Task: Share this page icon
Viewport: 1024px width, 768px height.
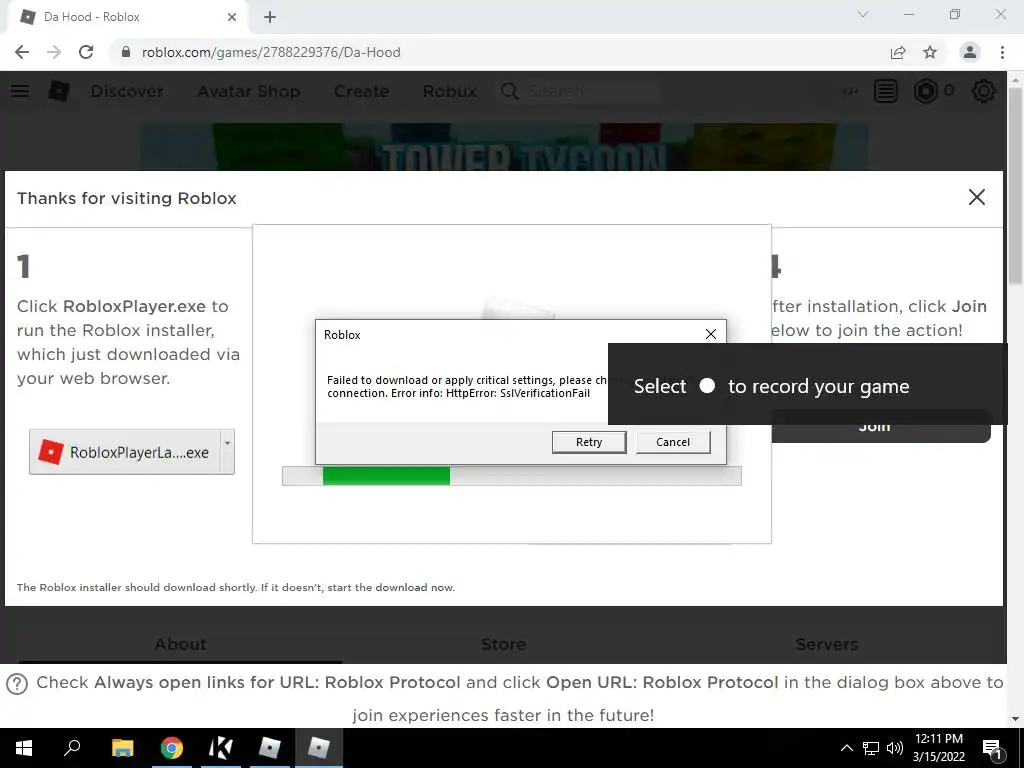Action: click(x=898, y=52)
